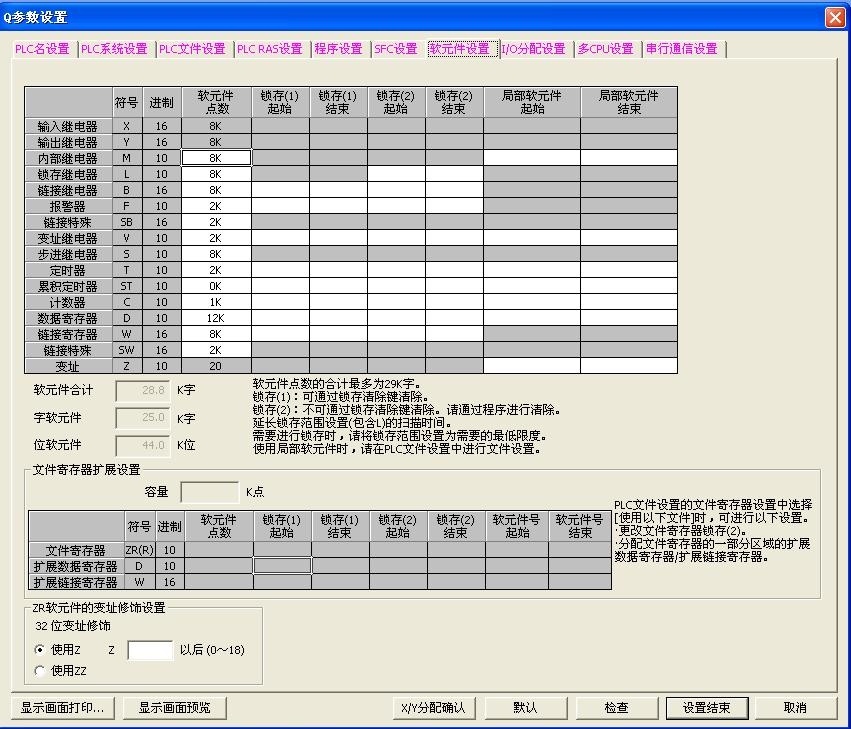The height and width of the screenshot is (729, 851).
Task: Select device points cell for ST row
Action: click(217, 286)
